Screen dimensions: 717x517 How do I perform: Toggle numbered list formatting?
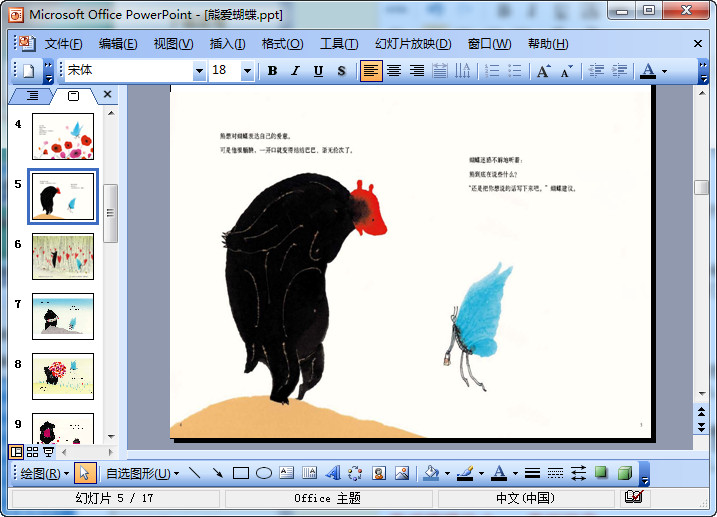492,71
